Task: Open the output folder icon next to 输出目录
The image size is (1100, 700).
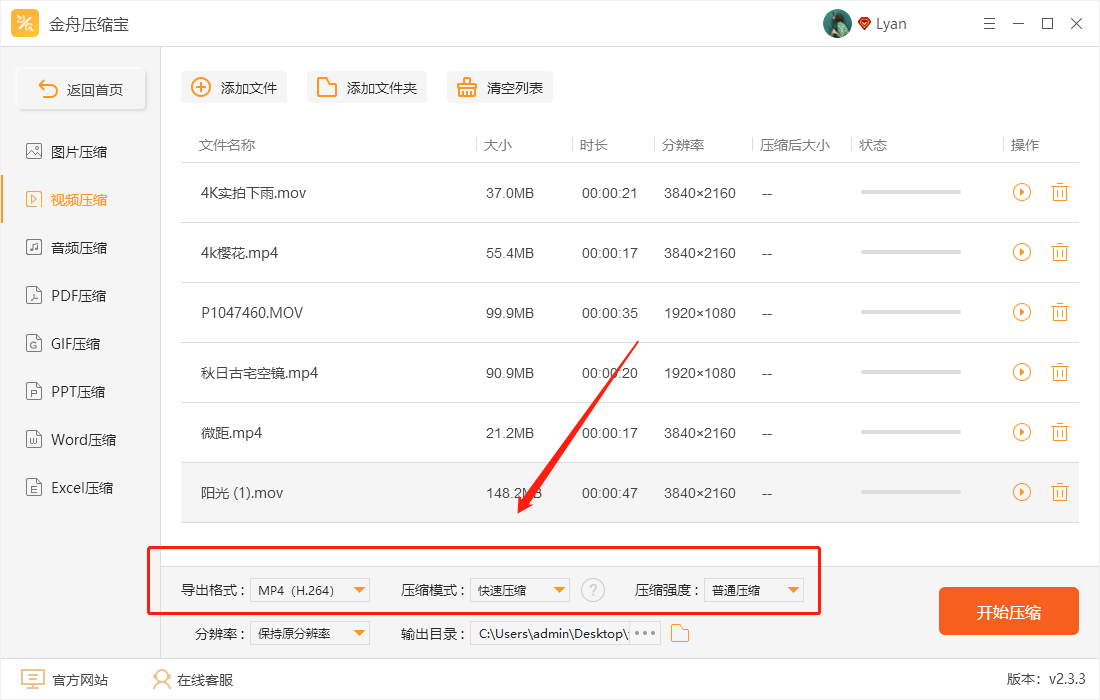Action: (680, 633)
